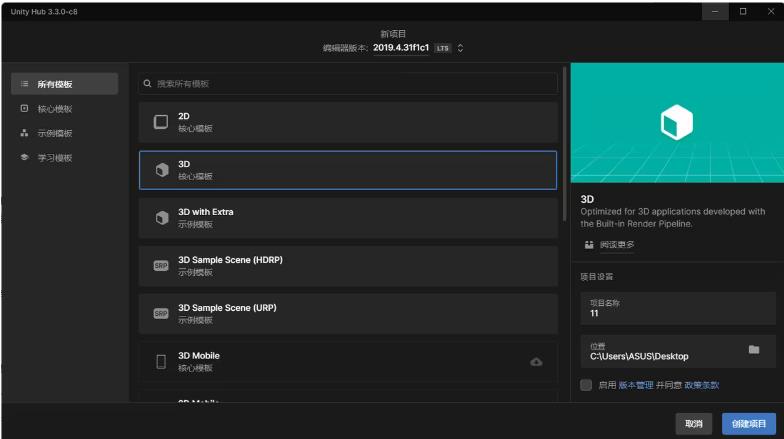784x439 pixels.
Task: Click the template list scrollbar
Action: (x=564, y=144)
